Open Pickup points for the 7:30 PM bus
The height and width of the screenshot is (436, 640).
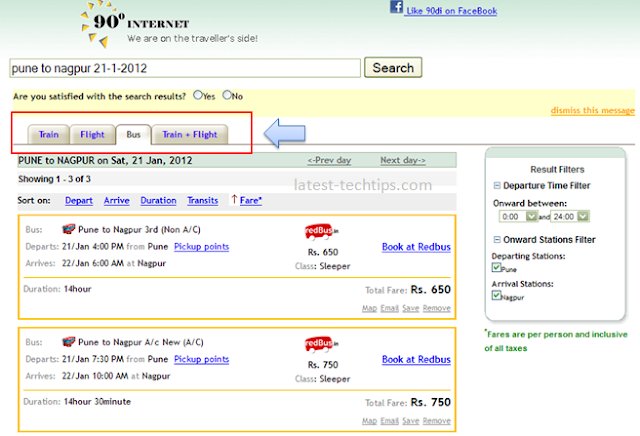click(202, 359)
